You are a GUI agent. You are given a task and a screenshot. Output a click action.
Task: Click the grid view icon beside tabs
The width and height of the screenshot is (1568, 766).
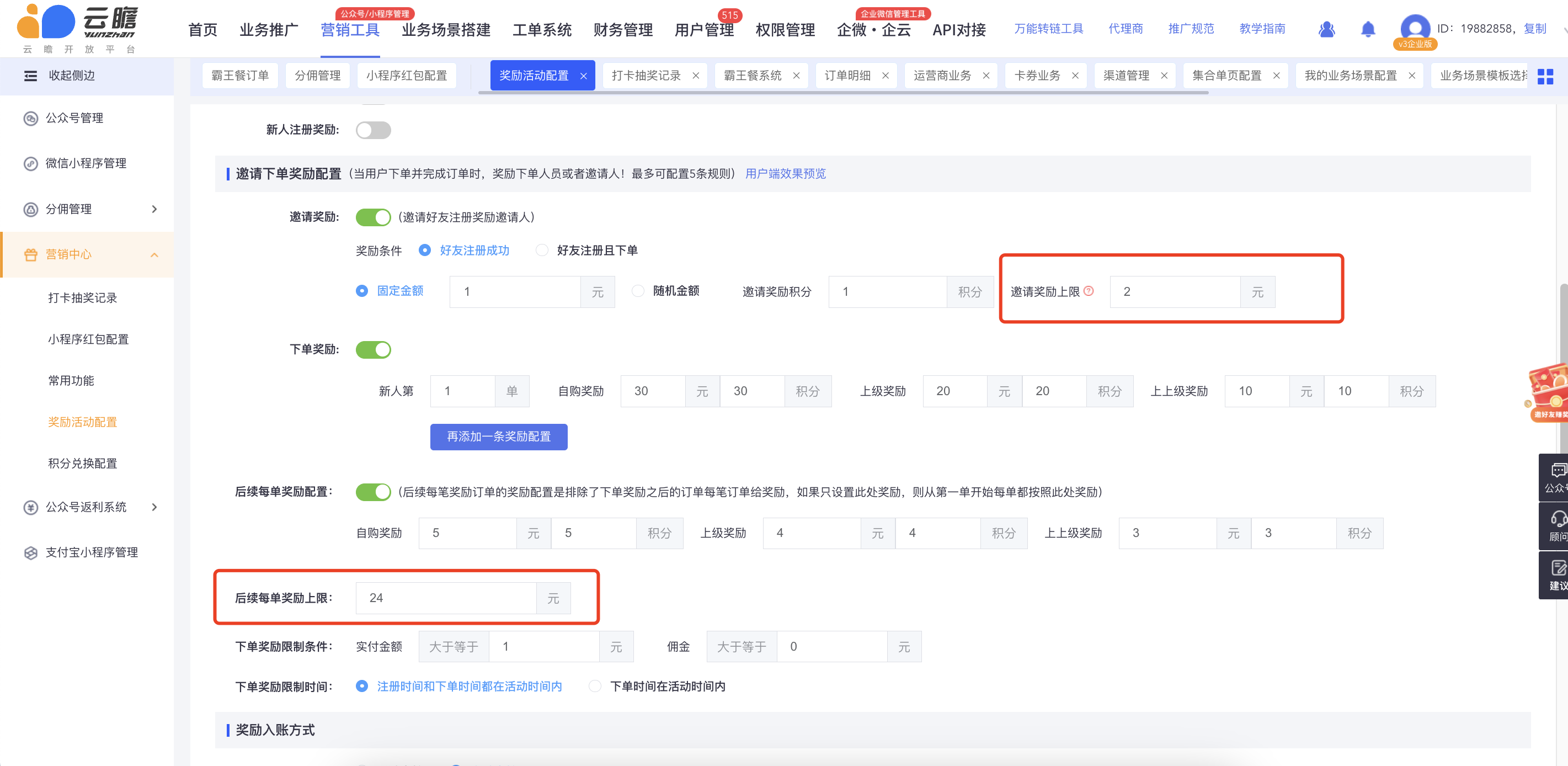pyautogui.click(x=1545, y=76)
